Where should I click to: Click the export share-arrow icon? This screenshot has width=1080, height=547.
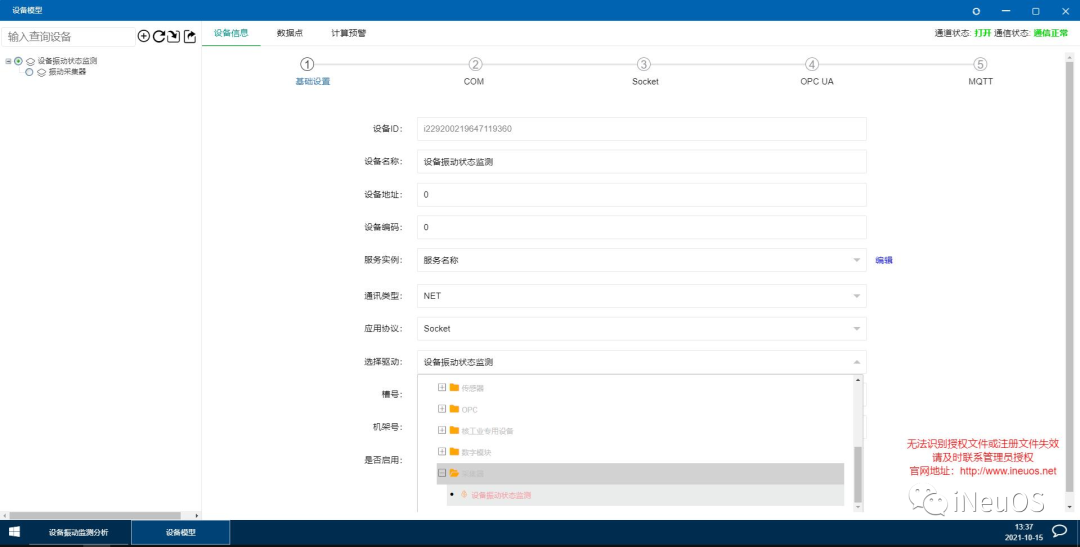tap(189, 37)
